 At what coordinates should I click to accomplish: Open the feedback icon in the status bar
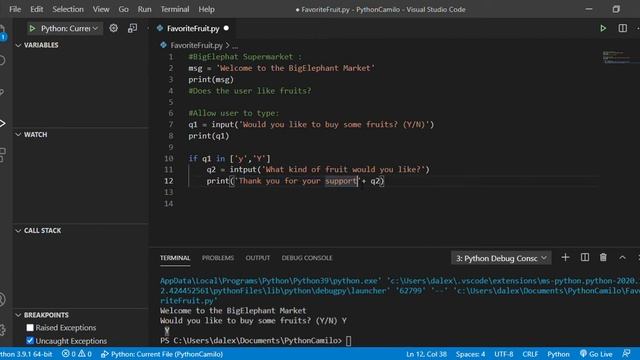[626, 354]
